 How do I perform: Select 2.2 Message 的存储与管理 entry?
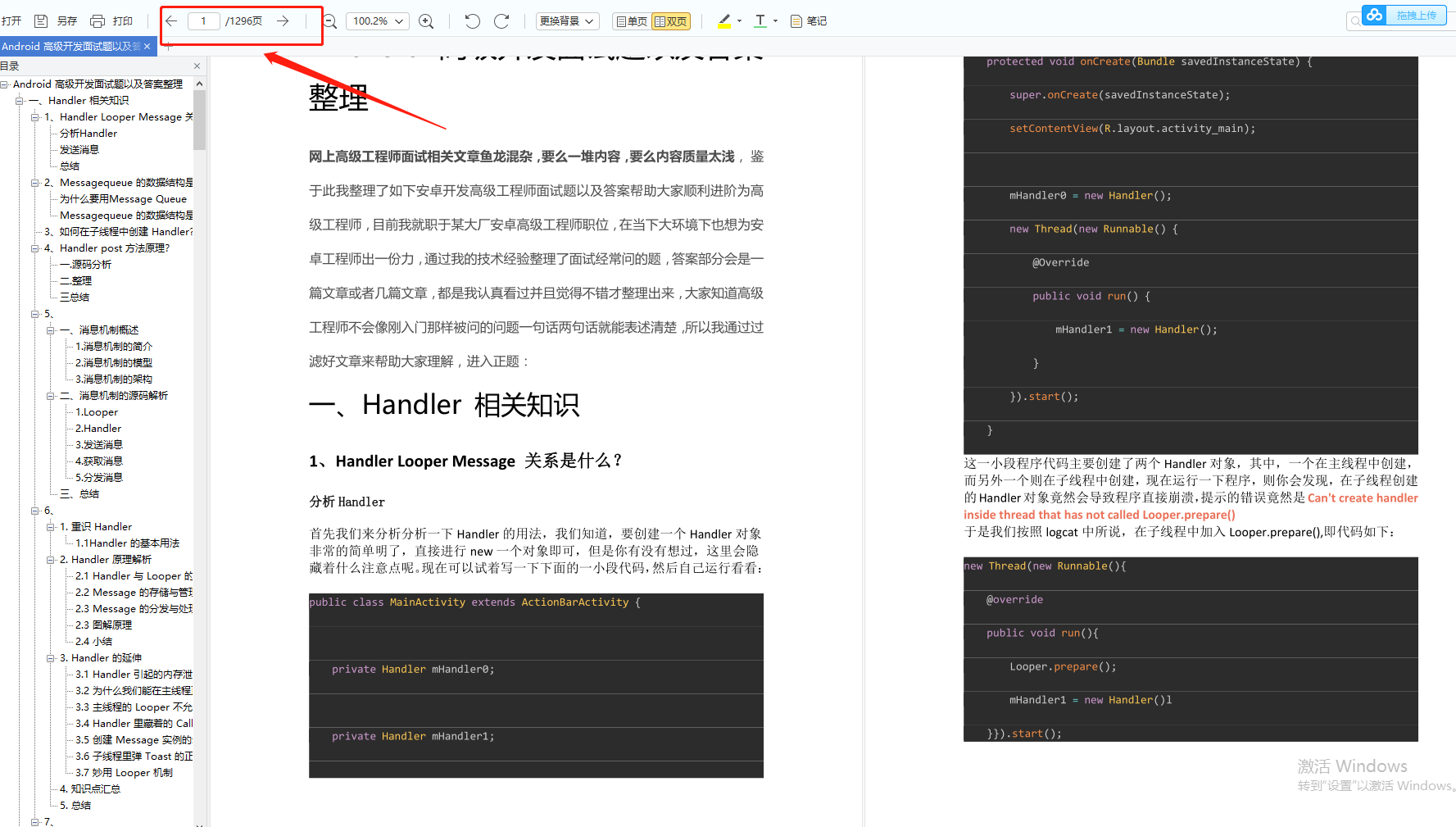[134, 592]
